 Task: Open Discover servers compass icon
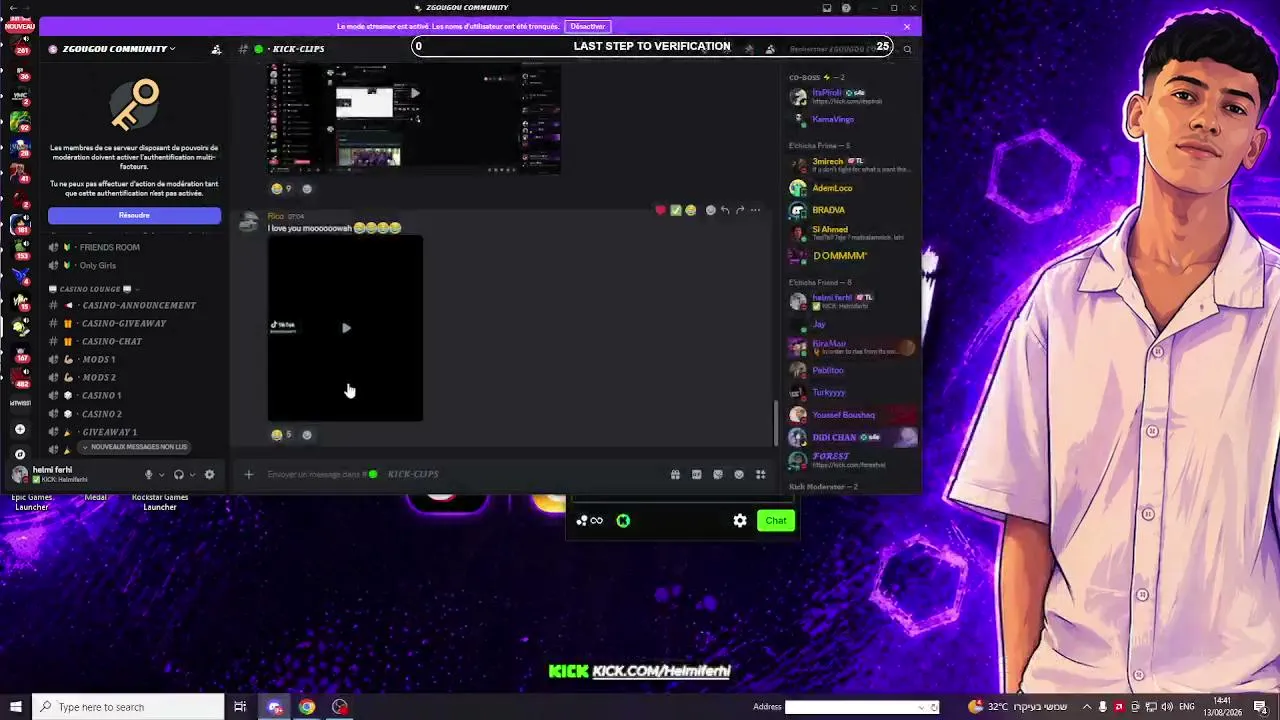[x=19, y=454]
